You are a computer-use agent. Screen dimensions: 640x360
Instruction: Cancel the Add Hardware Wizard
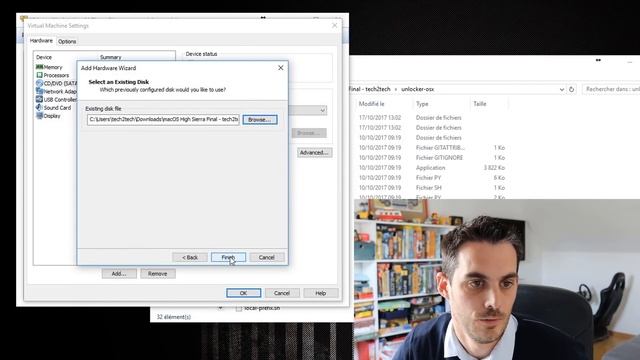coord(267,257)
